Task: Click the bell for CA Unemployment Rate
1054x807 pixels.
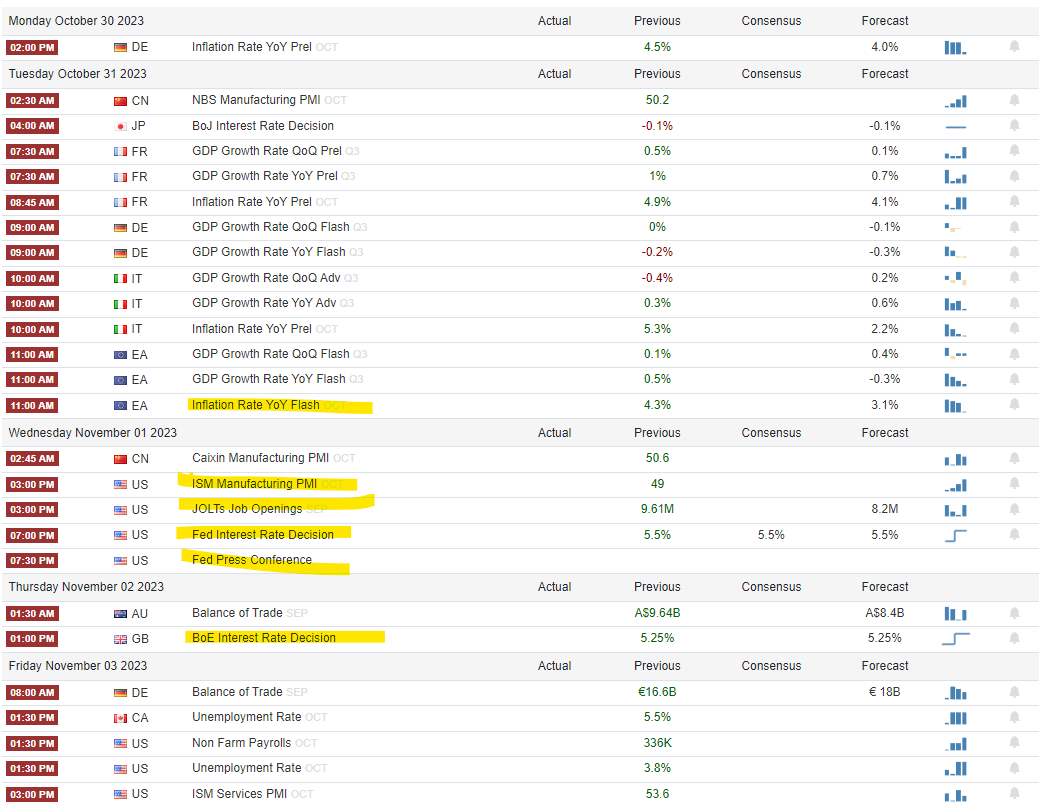Action: [1014, 717]
